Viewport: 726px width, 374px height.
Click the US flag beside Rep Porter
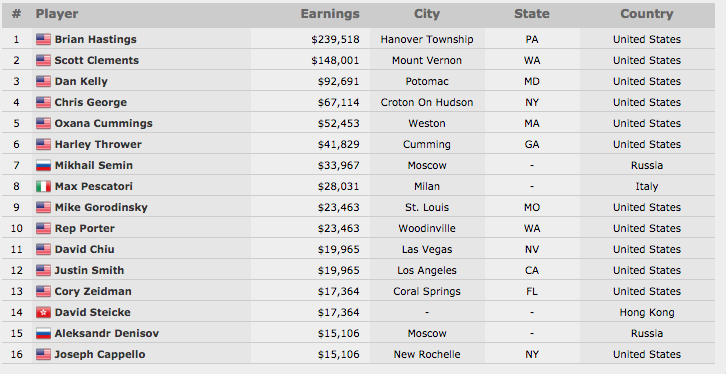[43, 228]
